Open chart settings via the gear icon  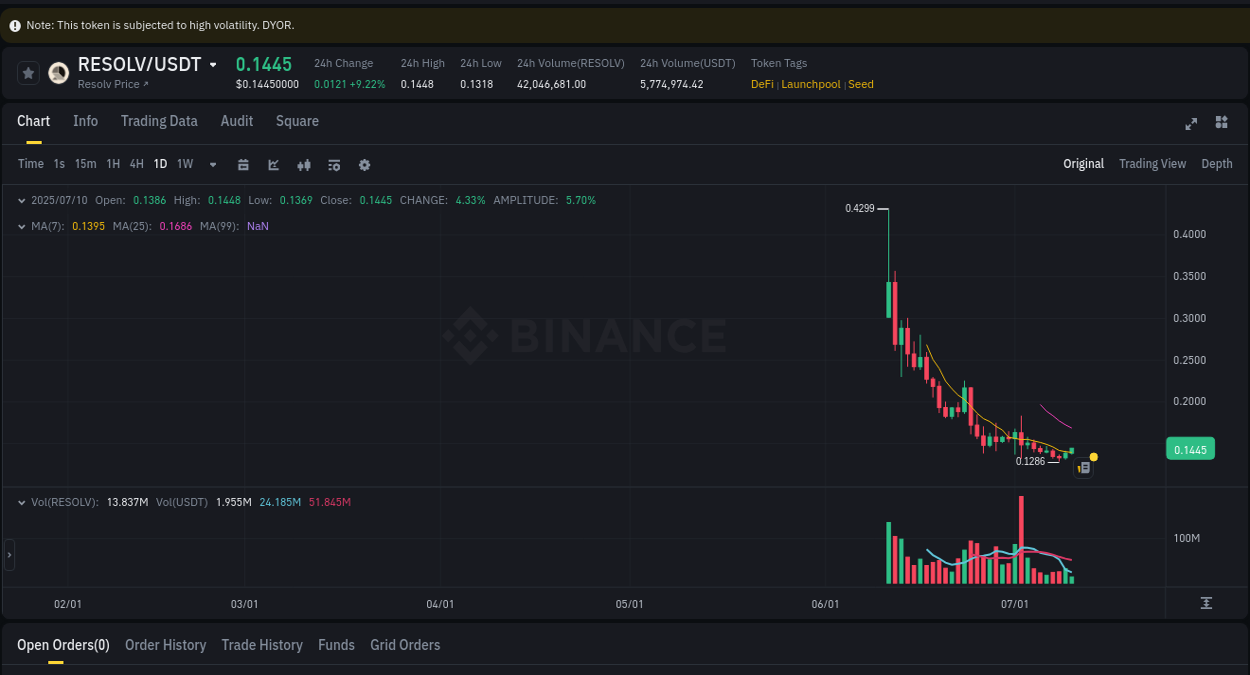[x=364, y=164]
